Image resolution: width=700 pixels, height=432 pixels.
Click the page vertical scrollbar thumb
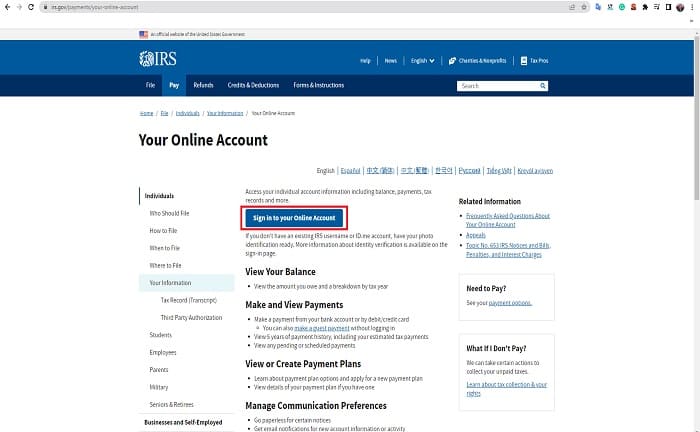[x=696, y=118]
